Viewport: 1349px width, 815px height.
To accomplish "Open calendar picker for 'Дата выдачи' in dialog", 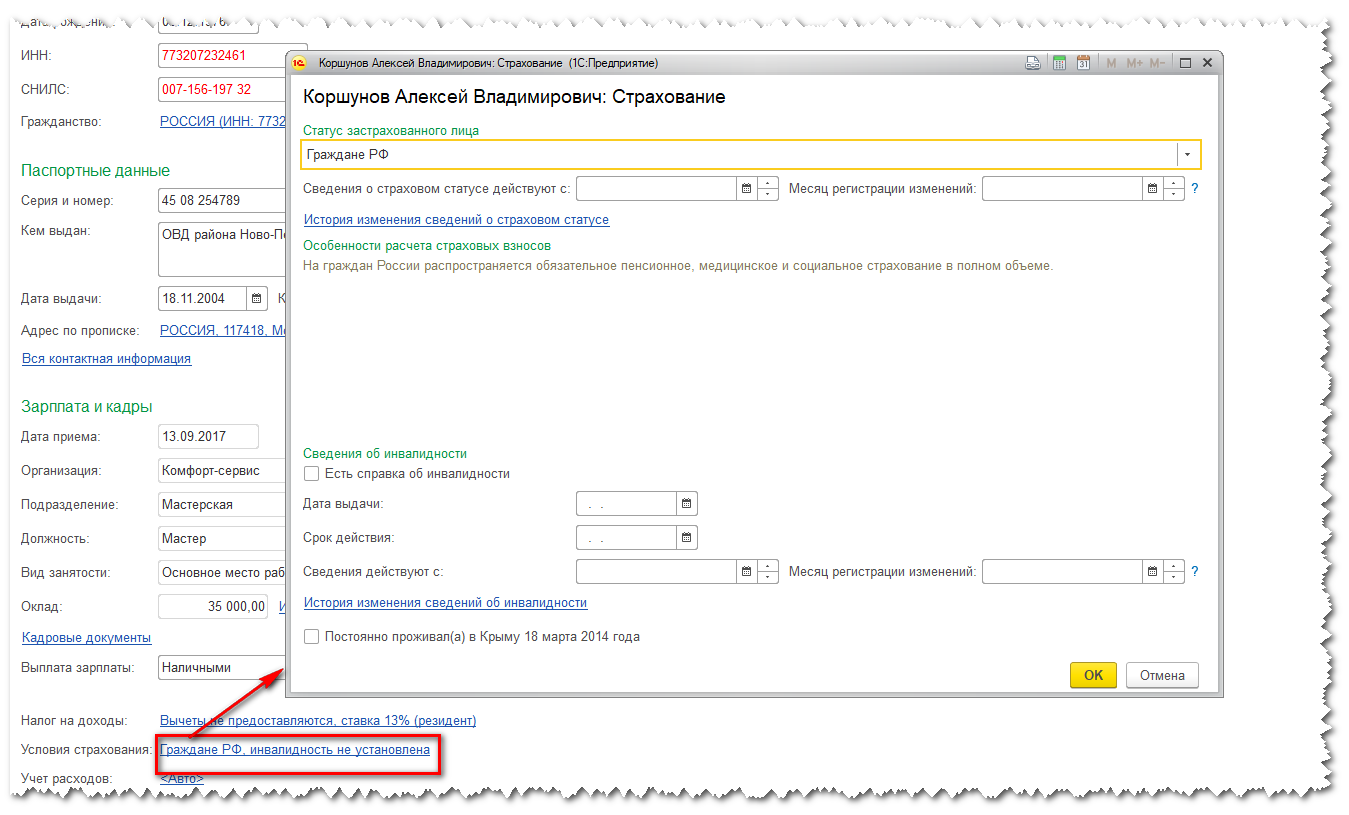I will pos(687,504).
